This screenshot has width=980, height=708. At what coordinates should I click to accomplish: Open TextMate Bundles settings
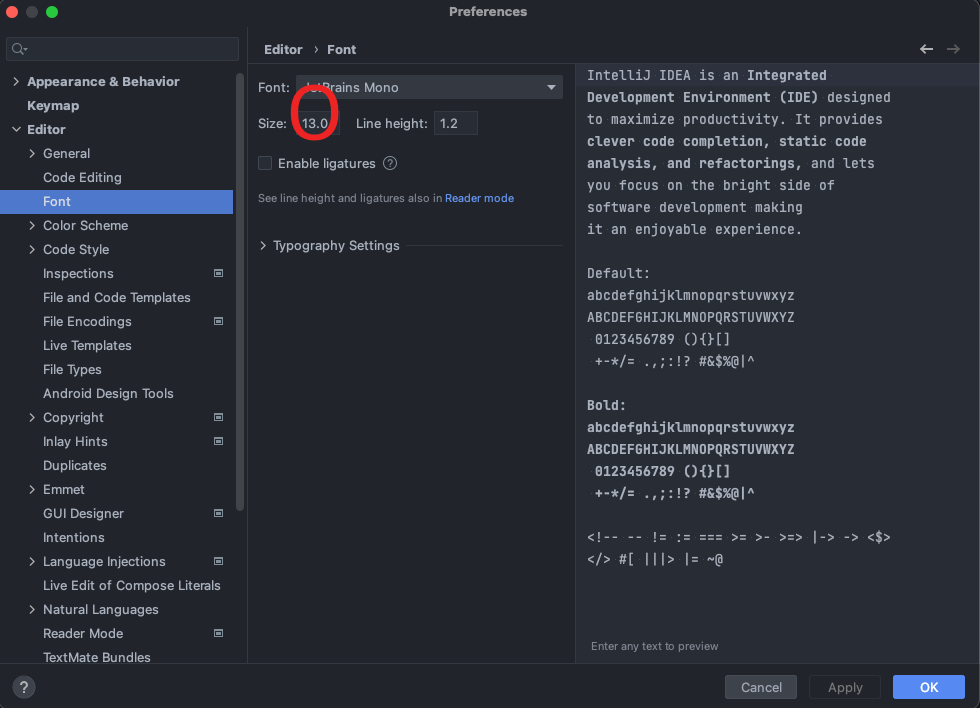(x=97, y=657)
